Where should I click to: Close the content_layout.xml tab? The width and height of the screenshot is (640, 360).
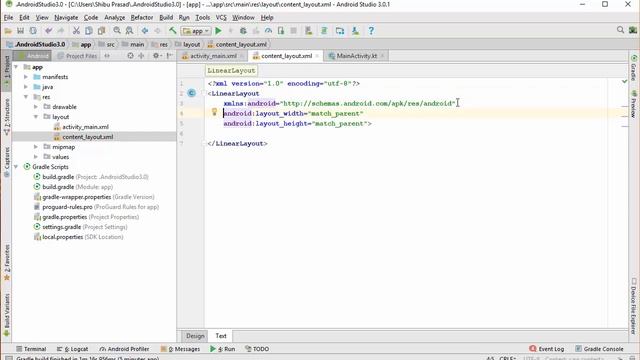pos(317,56)
